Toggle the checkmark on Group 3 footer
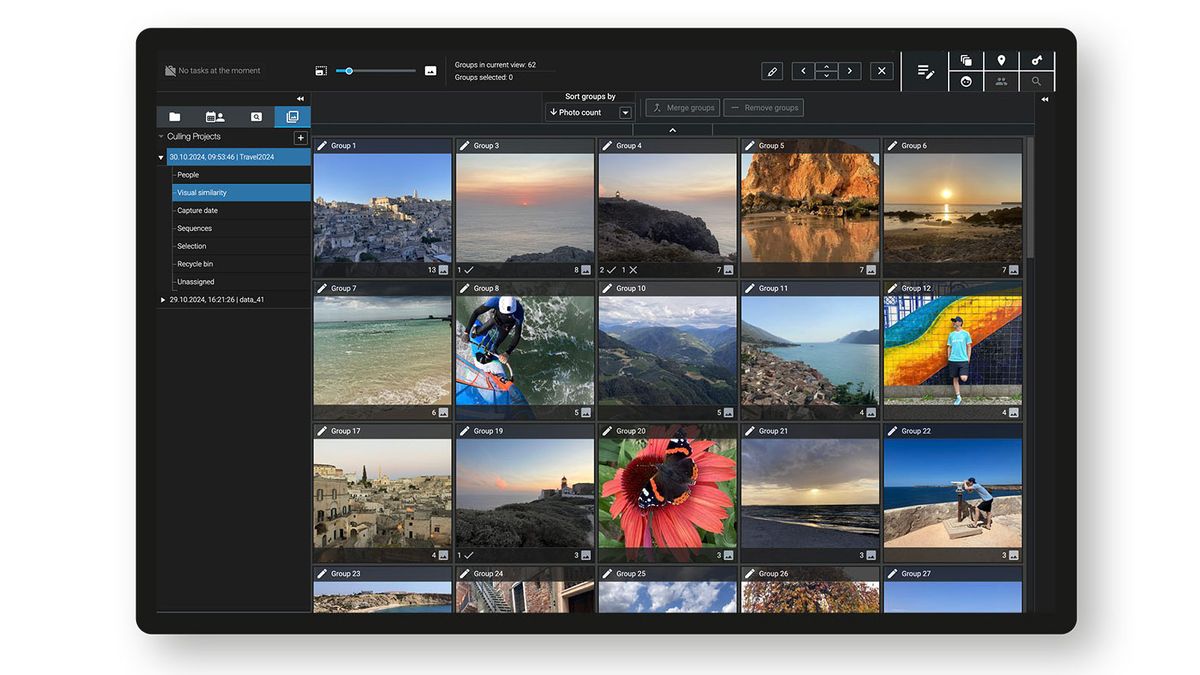Viewport: 1200px width, 675px height. tap(468, 270)
